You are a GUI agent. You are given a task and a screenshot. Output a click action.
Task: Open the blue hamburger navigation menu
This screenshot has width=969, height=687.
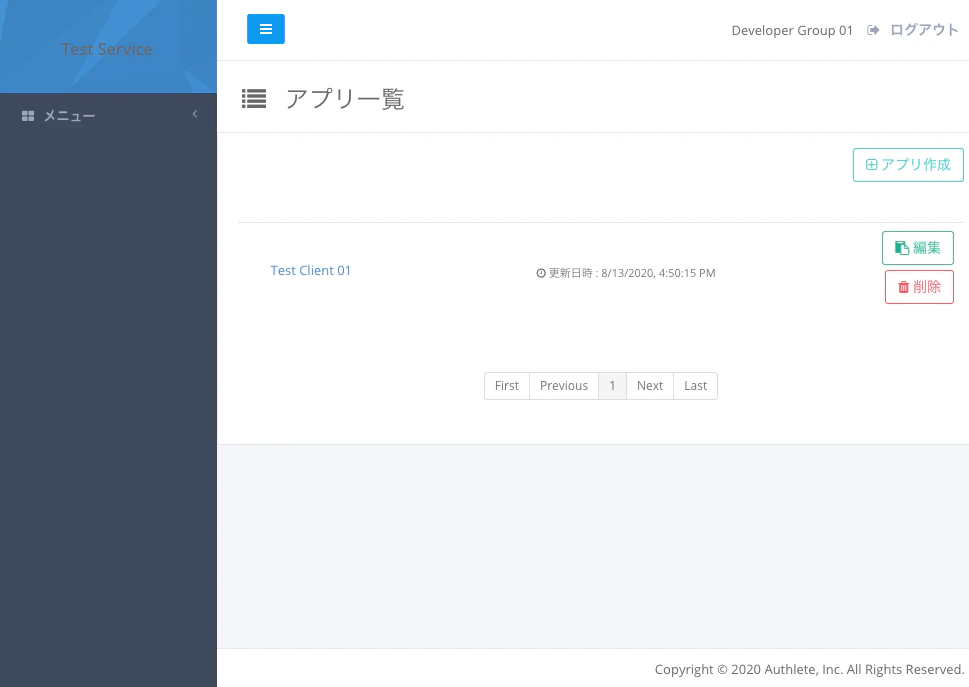(x=265, y=29)
